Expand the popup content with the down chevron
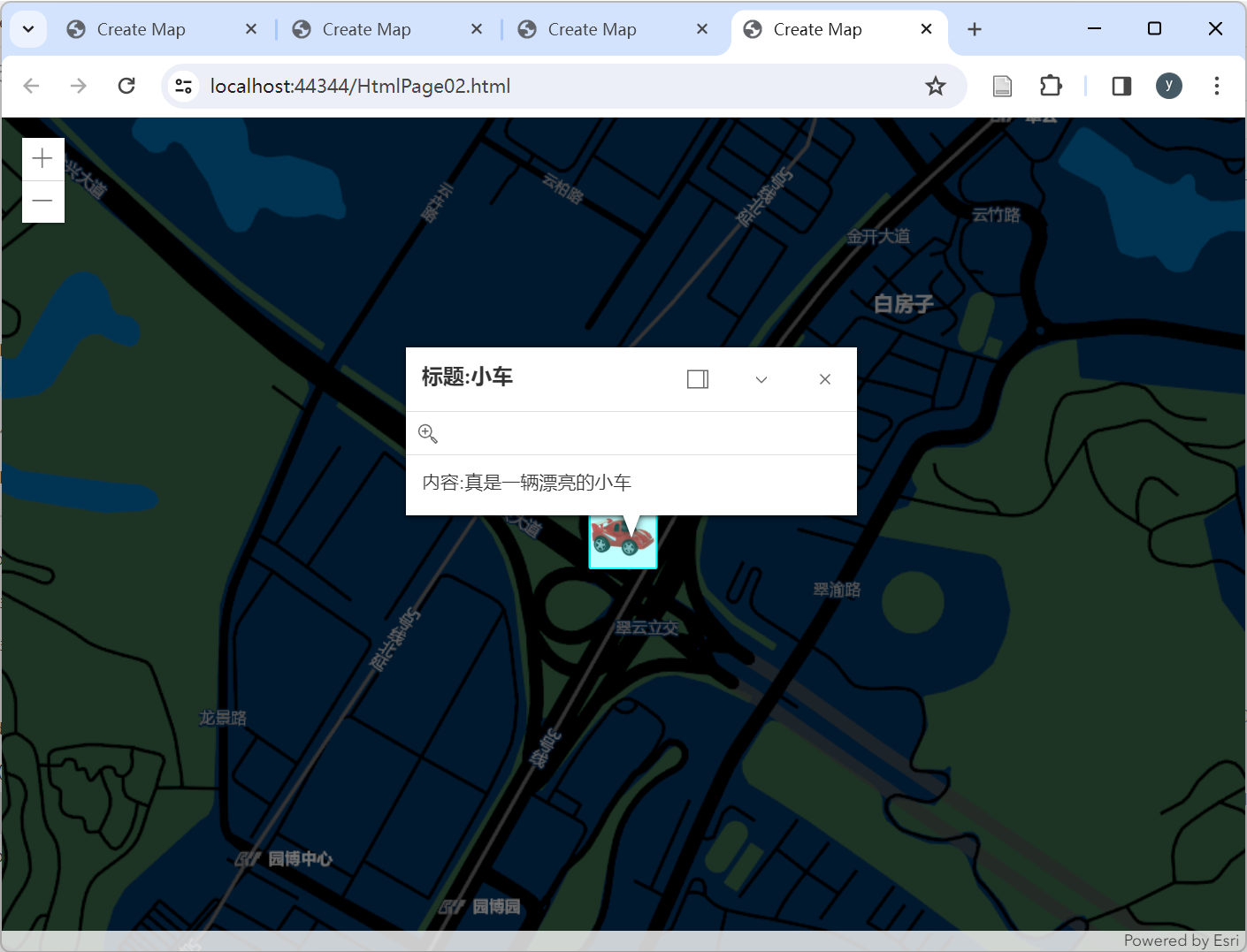The height and width of the screenshot is (952, 1247). coord(761,379)
